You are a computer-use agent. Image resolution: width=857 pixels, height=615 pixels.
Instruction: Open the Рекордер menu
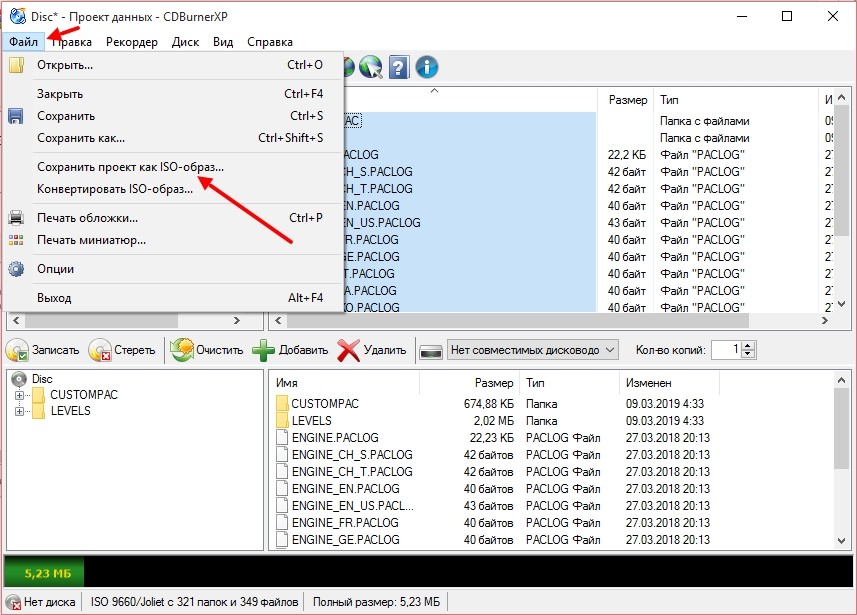(131, 42)
